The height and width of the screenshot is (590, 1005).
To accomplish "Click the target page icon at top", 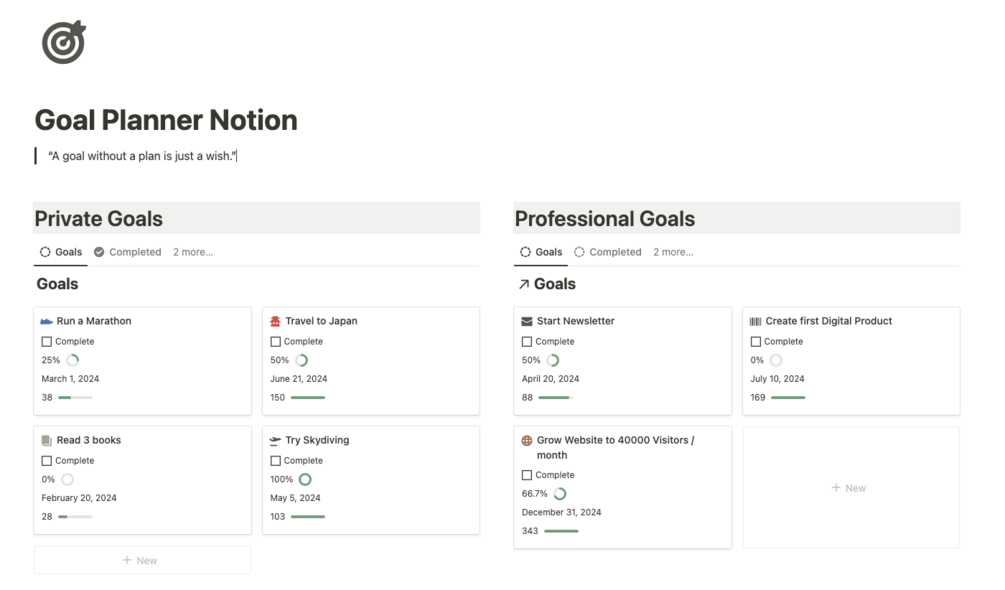I will [x=63, y=42].
